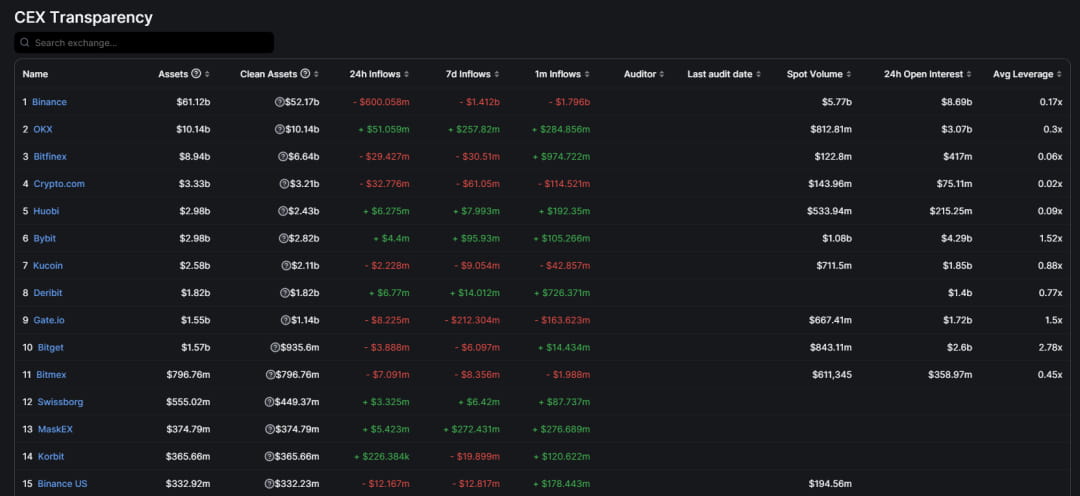
Task: Click info icon beside Bitget $935.6m clean assets
Action: [x=275, y=347]
